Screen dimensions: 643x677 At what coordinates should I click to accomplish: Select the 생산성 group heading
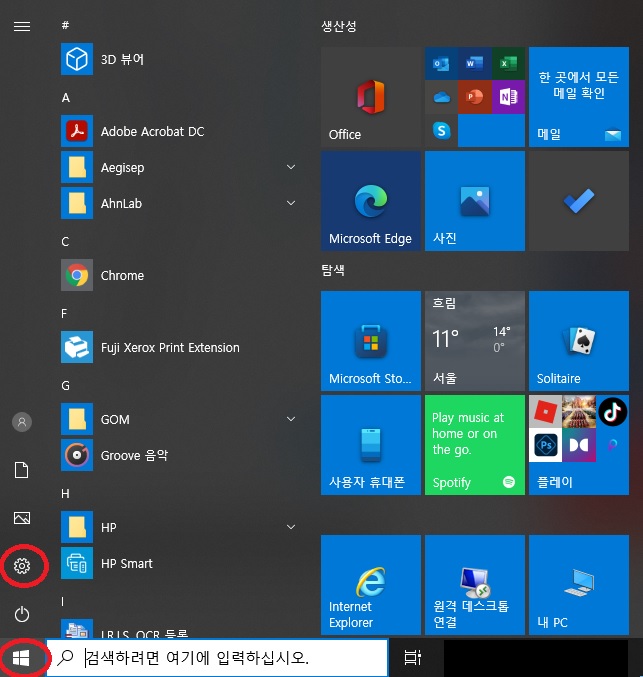coord(339,26)
